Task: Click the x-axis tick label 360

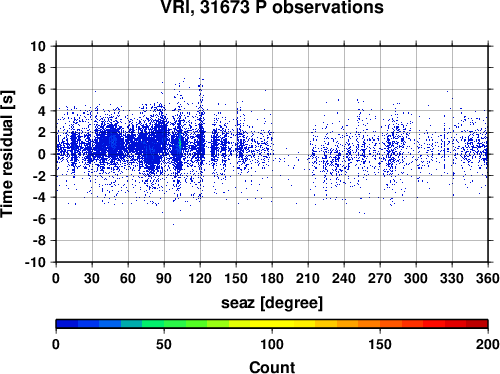Action: pyautogui.click(x=488, y=278)
